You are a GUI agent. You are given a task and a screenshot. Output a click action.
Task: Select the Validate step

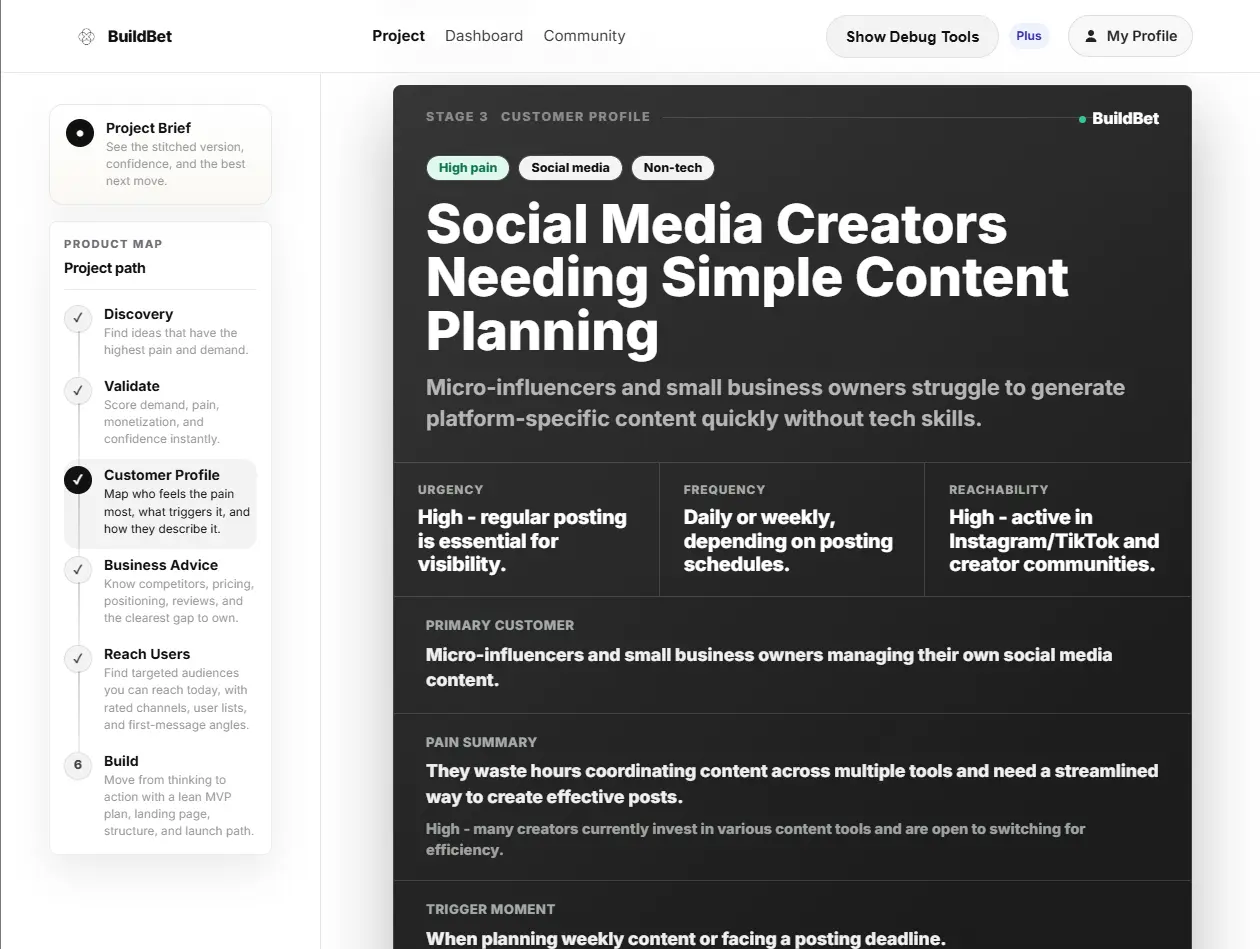(x=160, y=412)
